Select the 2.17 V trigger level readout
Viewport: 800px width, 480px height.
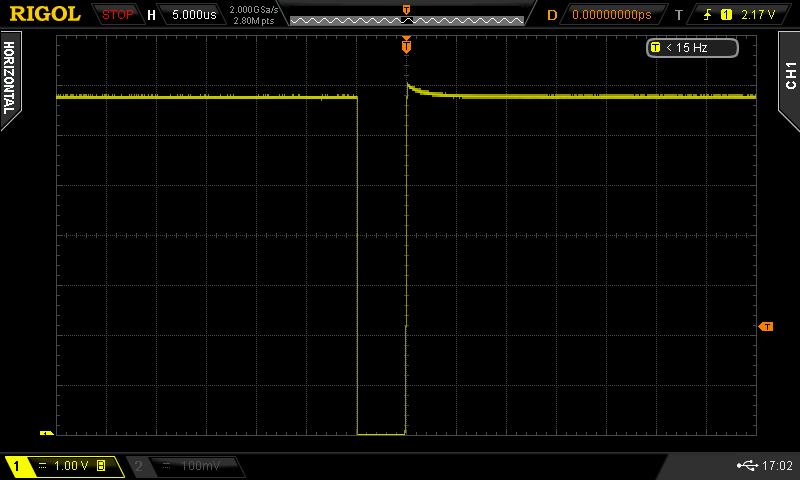click(x=758, y=15)
